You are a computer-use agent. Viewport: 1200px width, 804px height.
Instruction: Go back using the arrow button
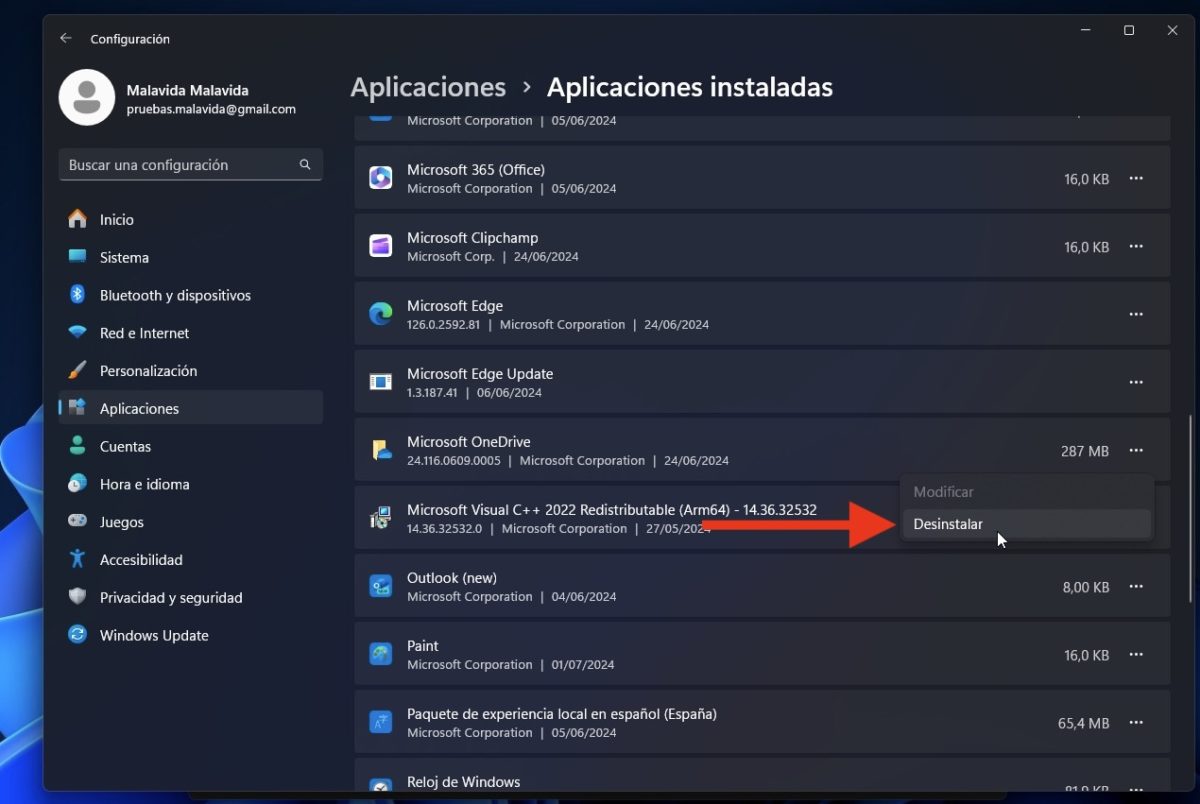click(65, 38)
